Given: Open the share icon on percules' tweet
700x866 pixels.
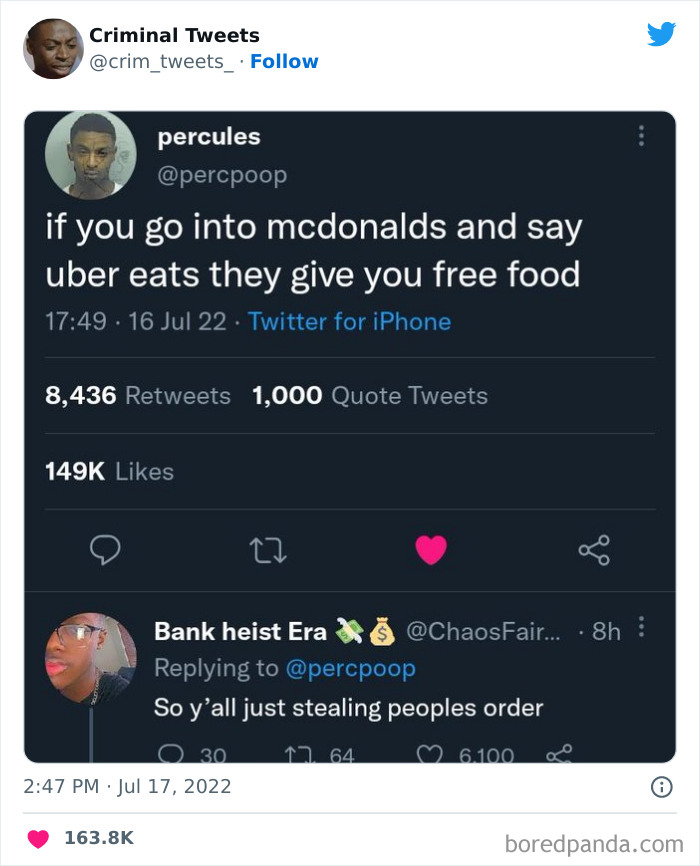Looking at the screenshot, I should click(x=592, y=549).
